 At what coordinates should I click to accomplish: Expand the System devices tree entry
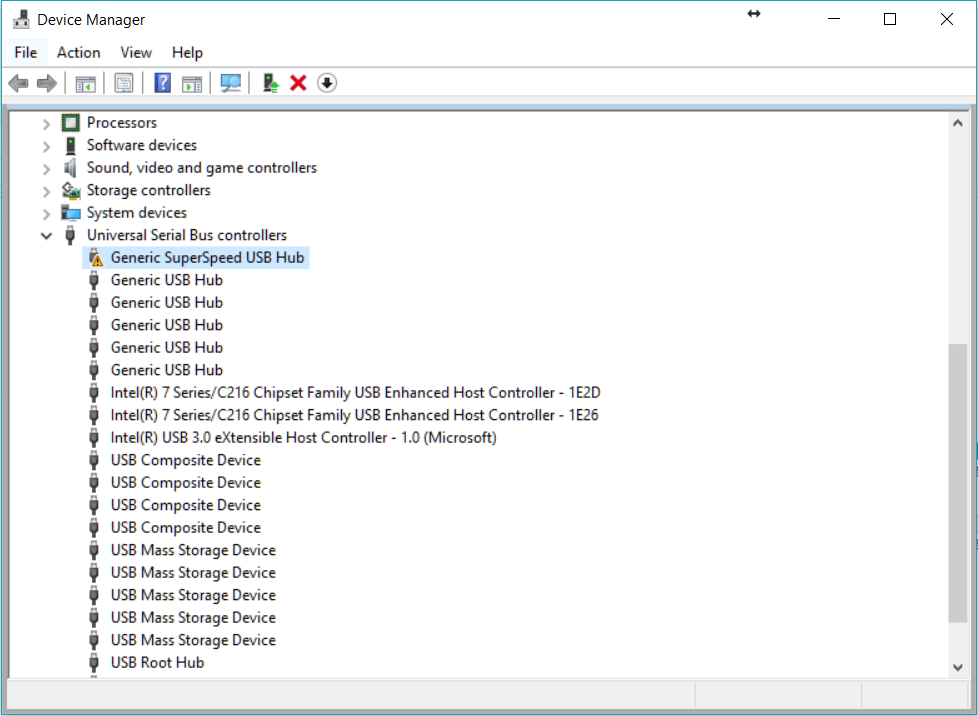[x=46, y=212]
